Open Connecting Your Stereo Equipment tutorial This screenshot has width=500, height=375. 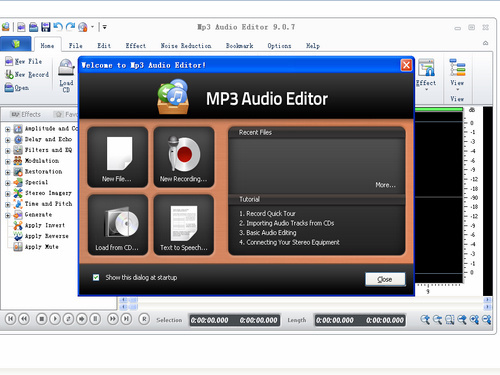(x=289, y=242)
